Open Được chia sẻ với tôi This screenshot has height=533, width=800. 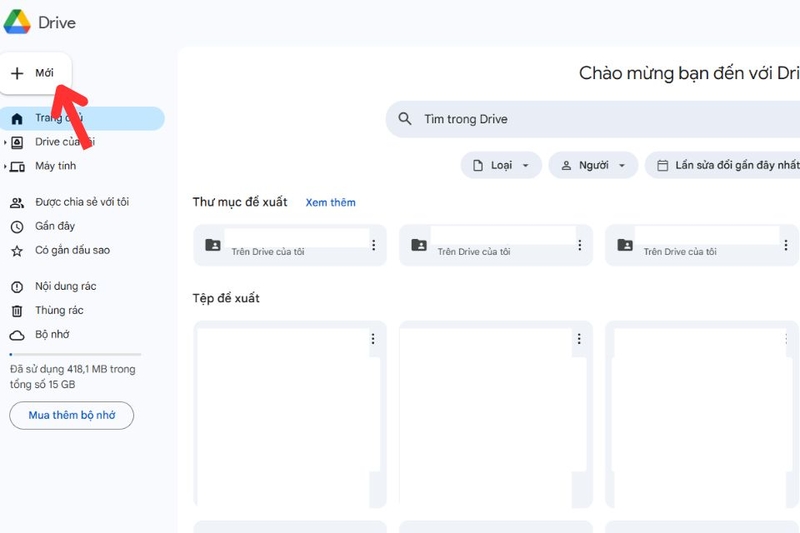click(82, 202)
